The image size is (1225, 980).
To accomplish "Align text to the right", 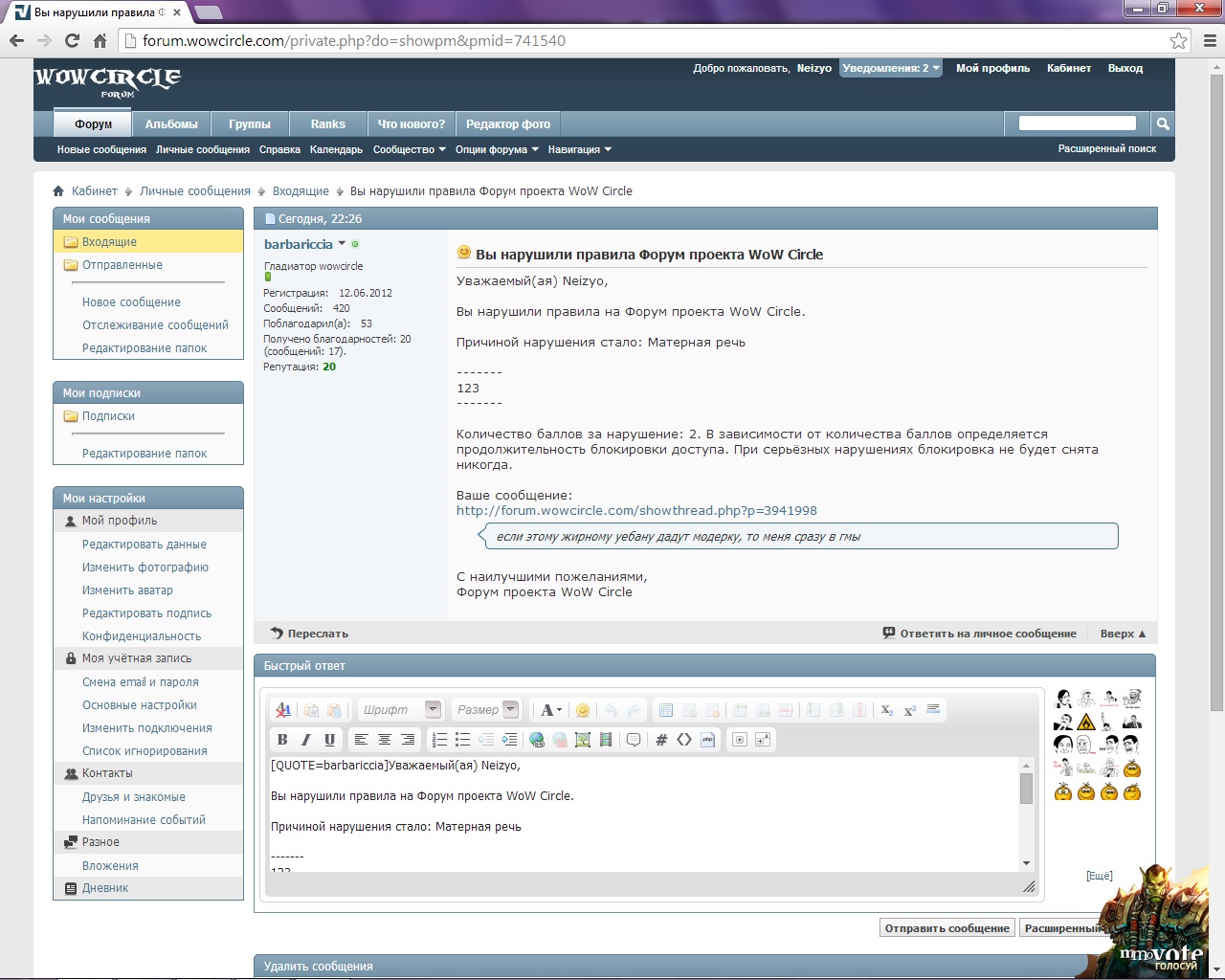I will 408,740.
